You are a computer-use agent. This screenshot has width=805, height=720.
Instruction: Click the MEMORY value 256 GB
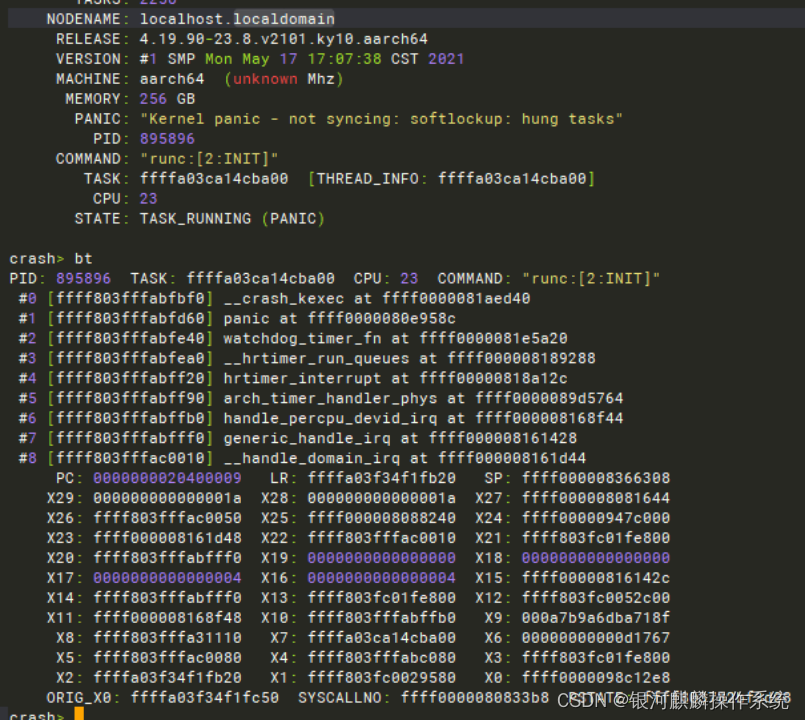click(167, 99)
